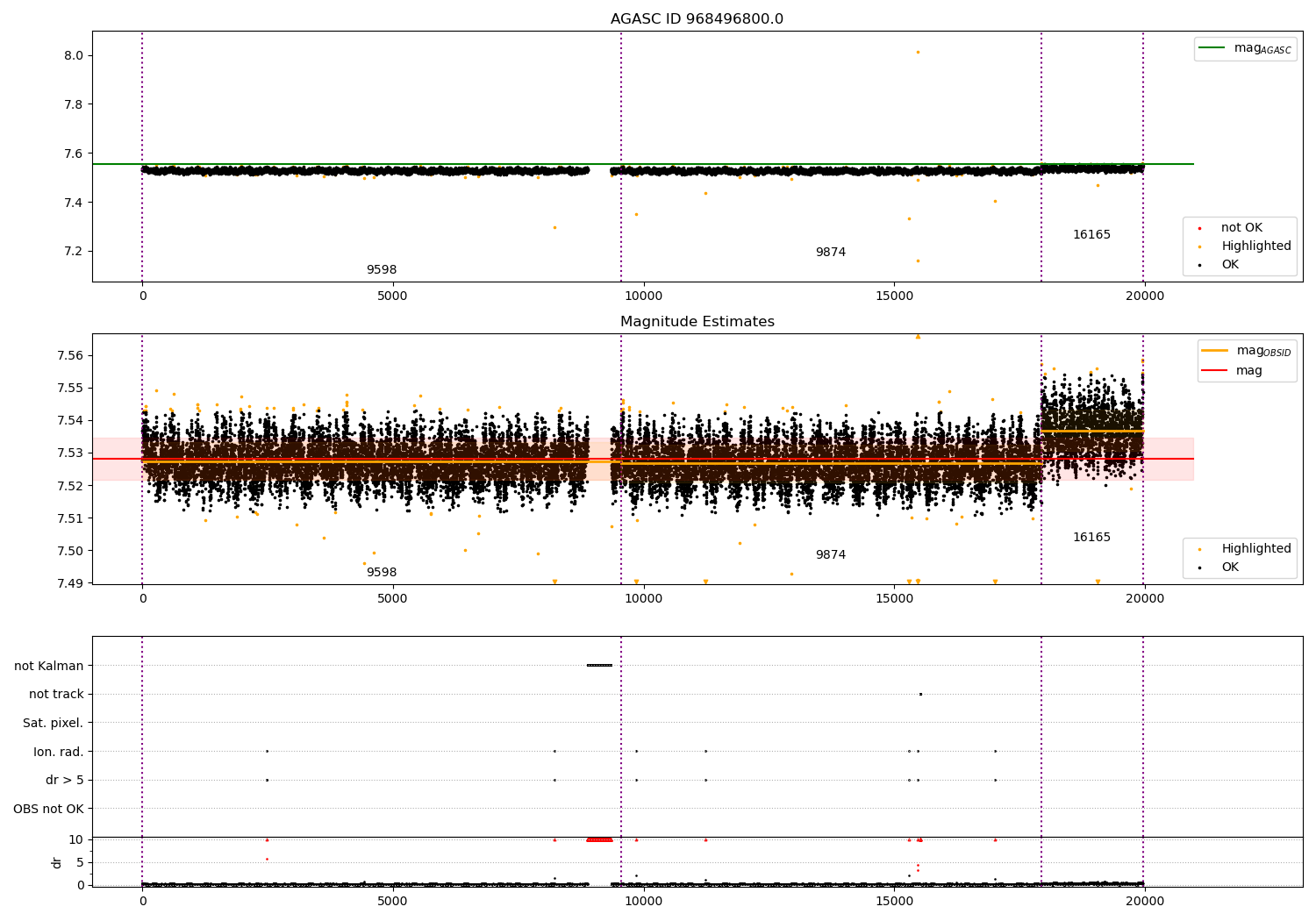Click y-axis tick '8.0' in top plot
The width and height of the screenshot is (1316, 921).
tap(73, 56)
